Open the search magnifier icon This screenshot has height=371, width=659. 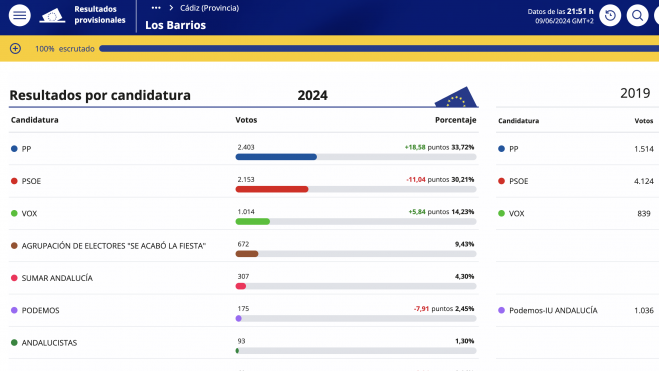[x=637, y=16]
